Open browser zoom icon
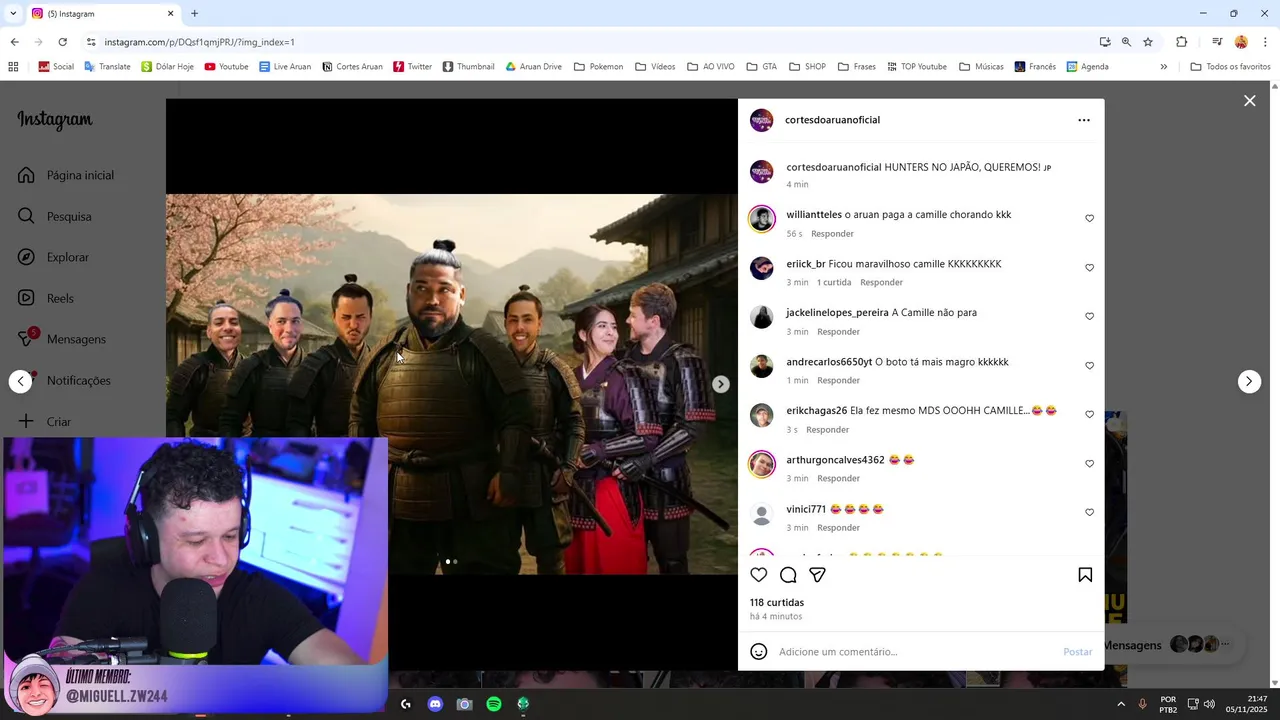Image resolution: width=1280 pixels, height=720 pixels. 1126,42
